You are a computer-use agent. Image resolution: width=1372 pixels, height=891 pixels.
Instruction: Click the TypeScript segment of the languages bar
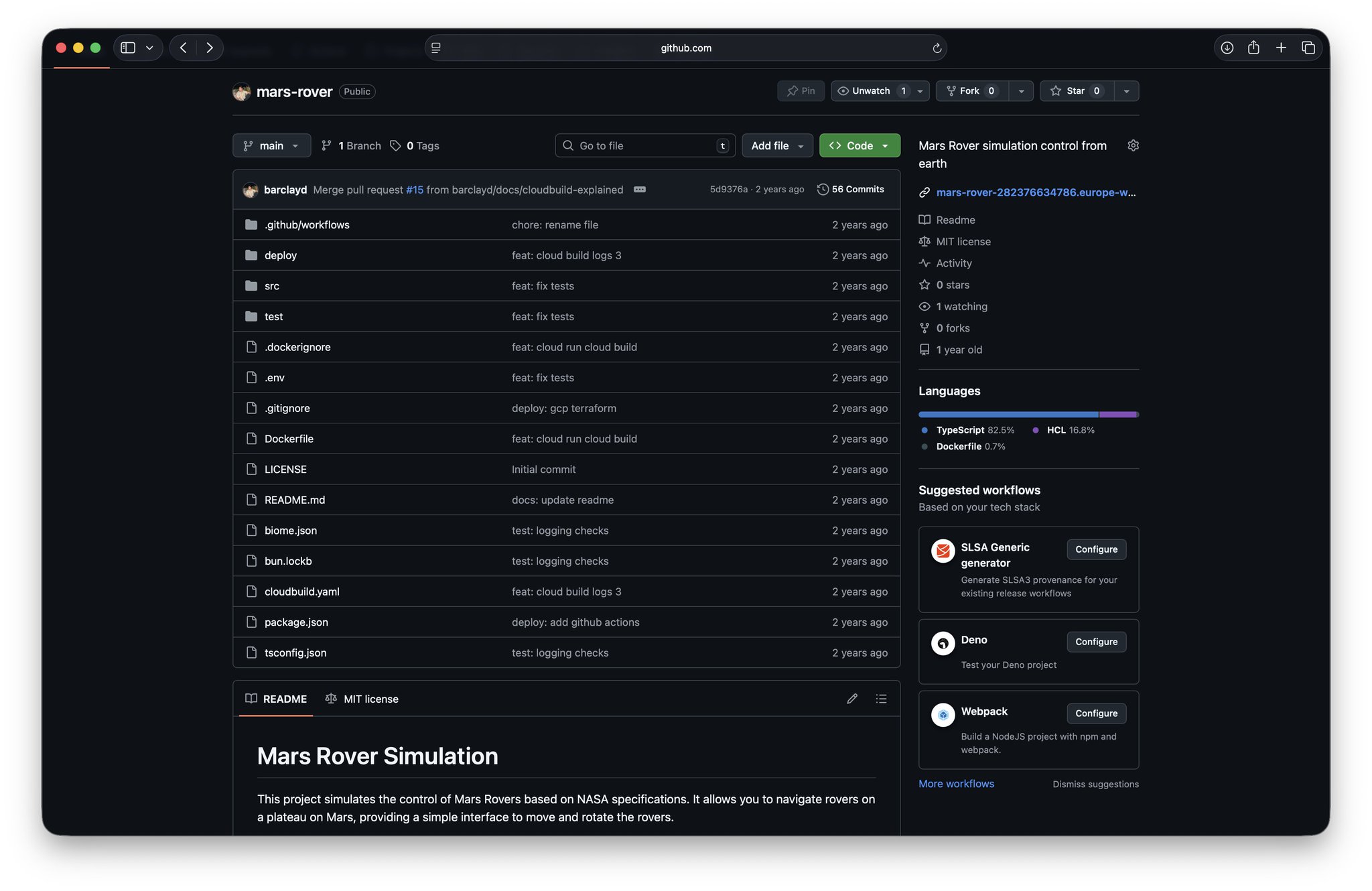pyautogui.click(x=1008, y=415)
